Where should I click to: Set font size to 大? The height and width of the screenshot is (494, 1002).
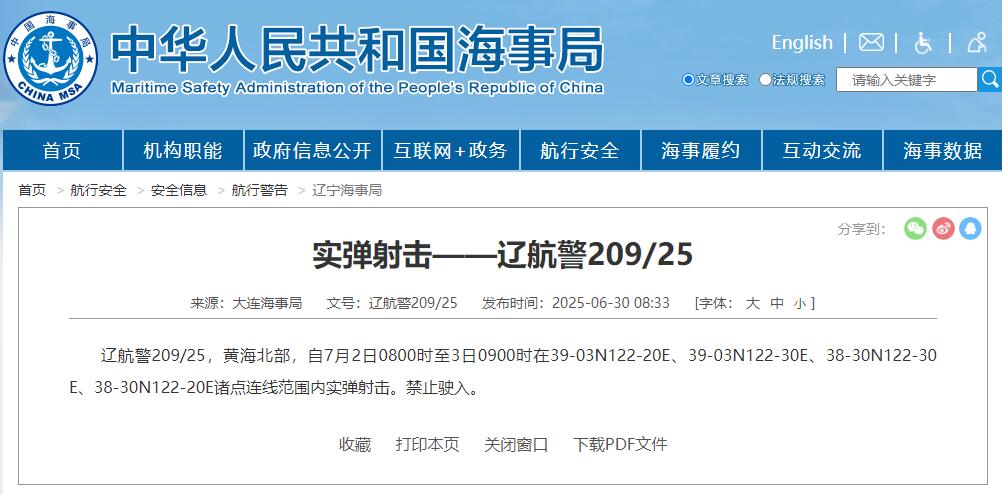point(752,303)
